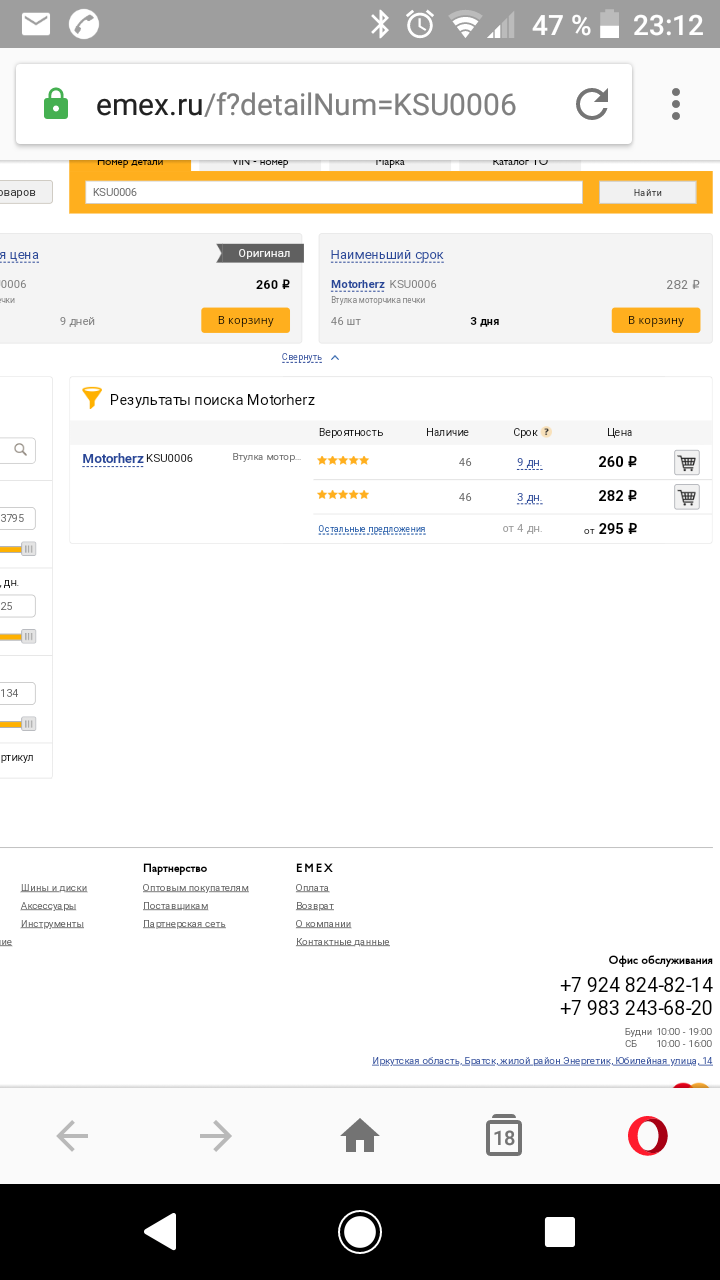Open the Возврат footer link
This screenshot has height=1280, width=720.
(315, 906)
